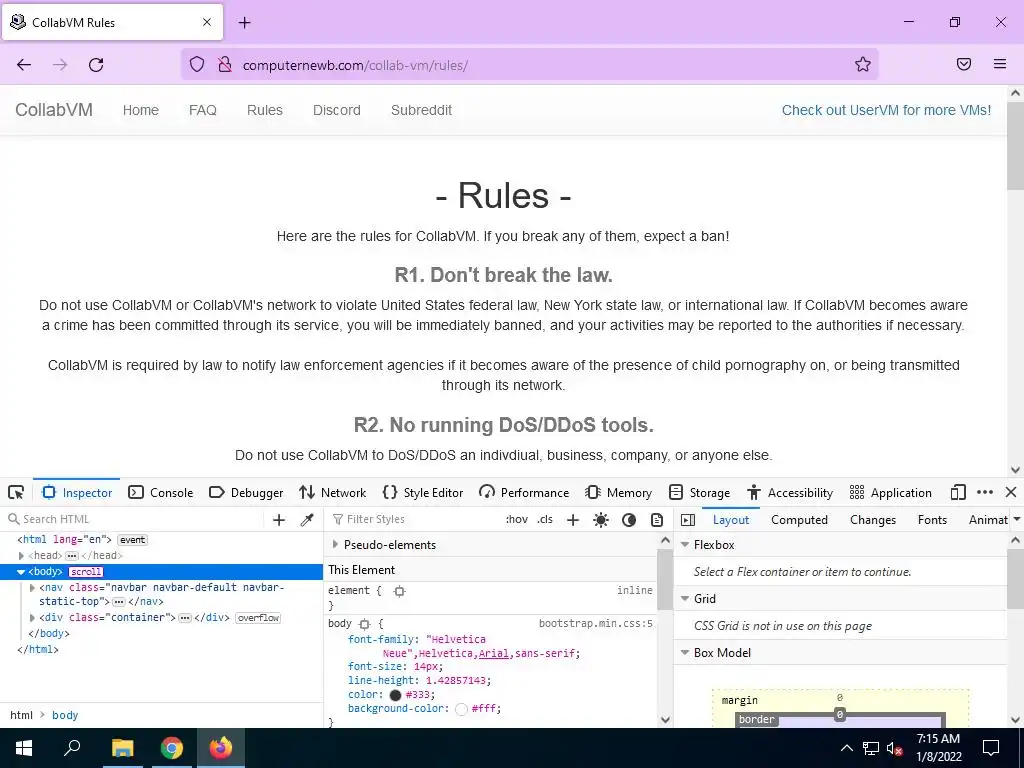Expand the head element node
1024x768 pixels.
22,556
